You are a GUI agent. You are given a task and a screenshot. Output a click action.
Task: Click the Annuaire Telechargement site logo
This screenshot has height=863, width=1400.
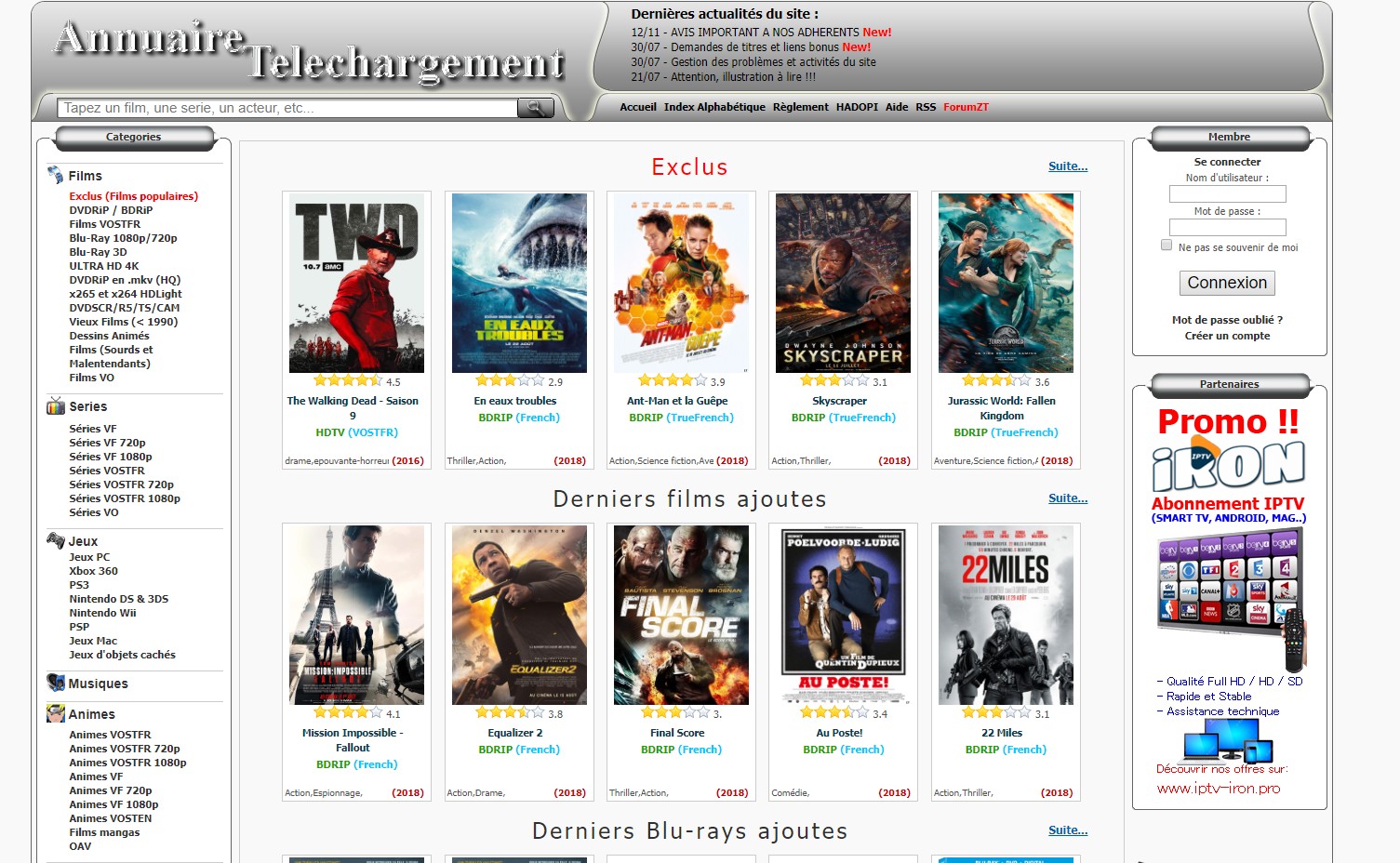[x=309, y=50]
